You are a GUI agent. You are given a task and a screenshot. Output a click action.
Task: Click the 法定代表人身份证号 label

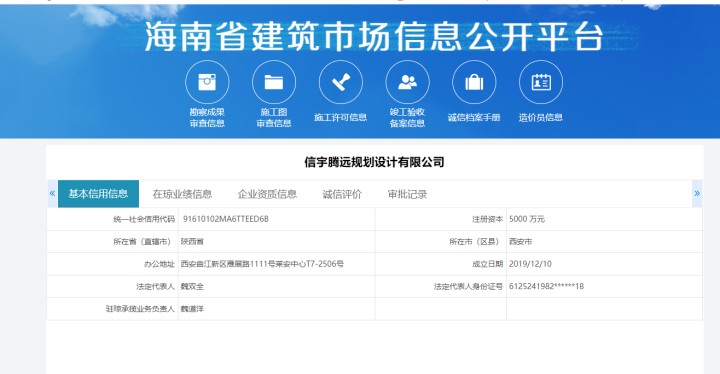click(x=468, y=287)
